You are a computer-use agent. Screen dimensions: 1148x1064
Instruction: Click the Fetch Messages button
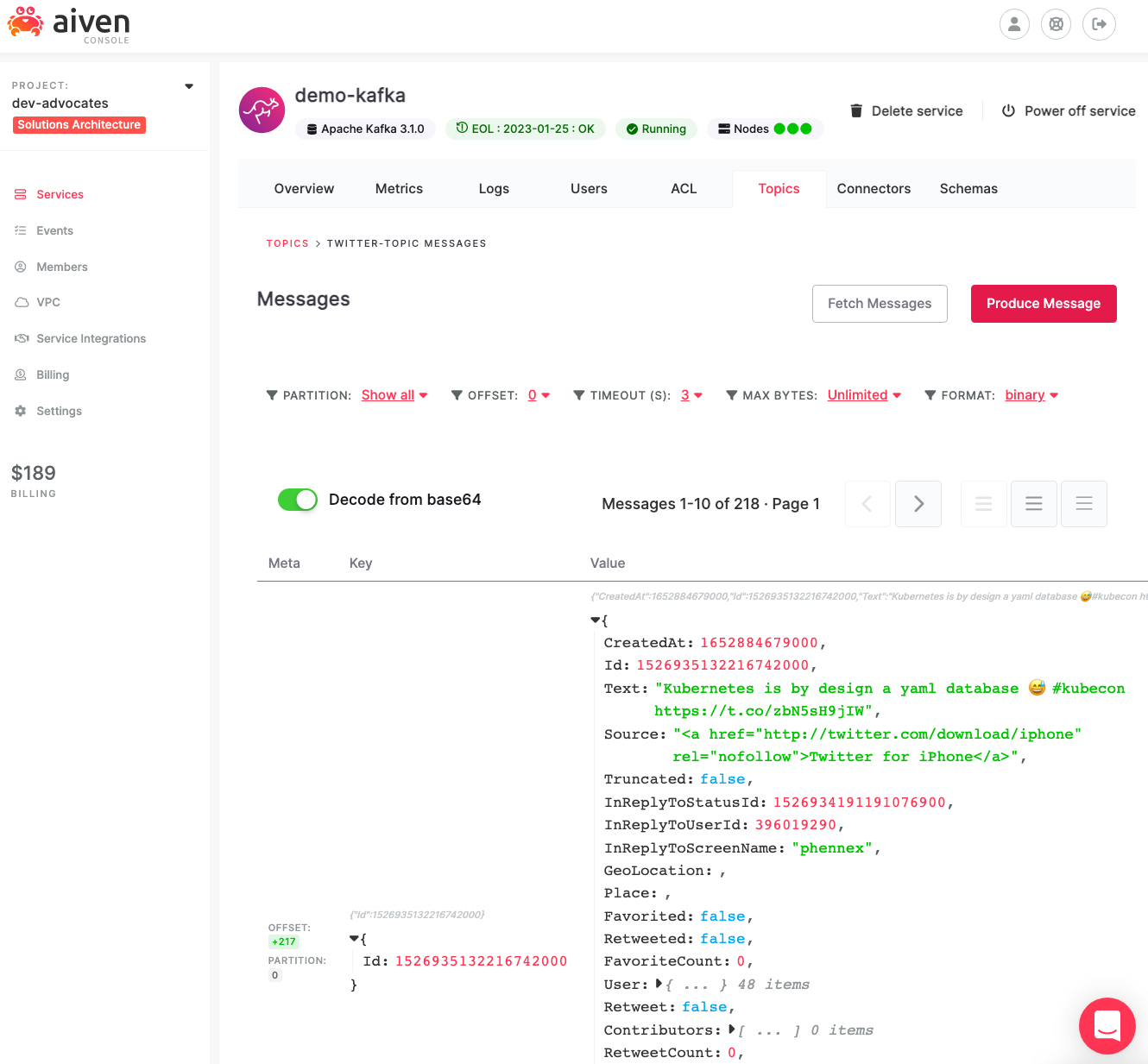880,304
